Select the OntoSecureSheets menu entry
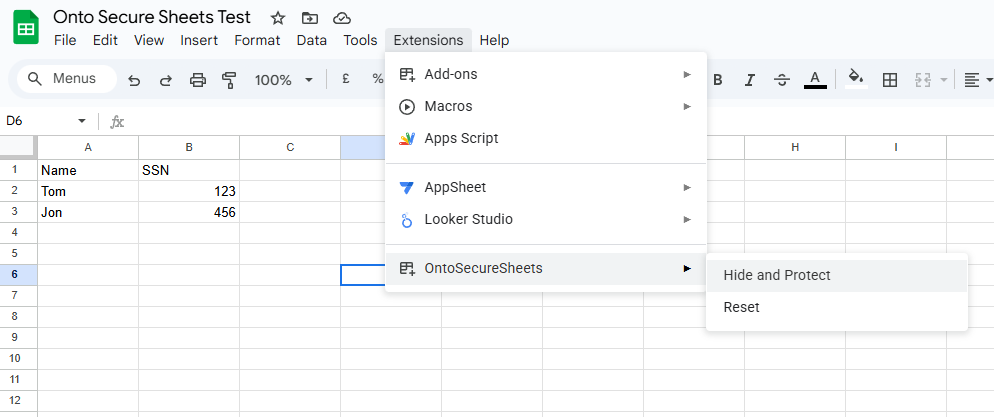This screenshot has width=994, height=417. pos(546,269)
